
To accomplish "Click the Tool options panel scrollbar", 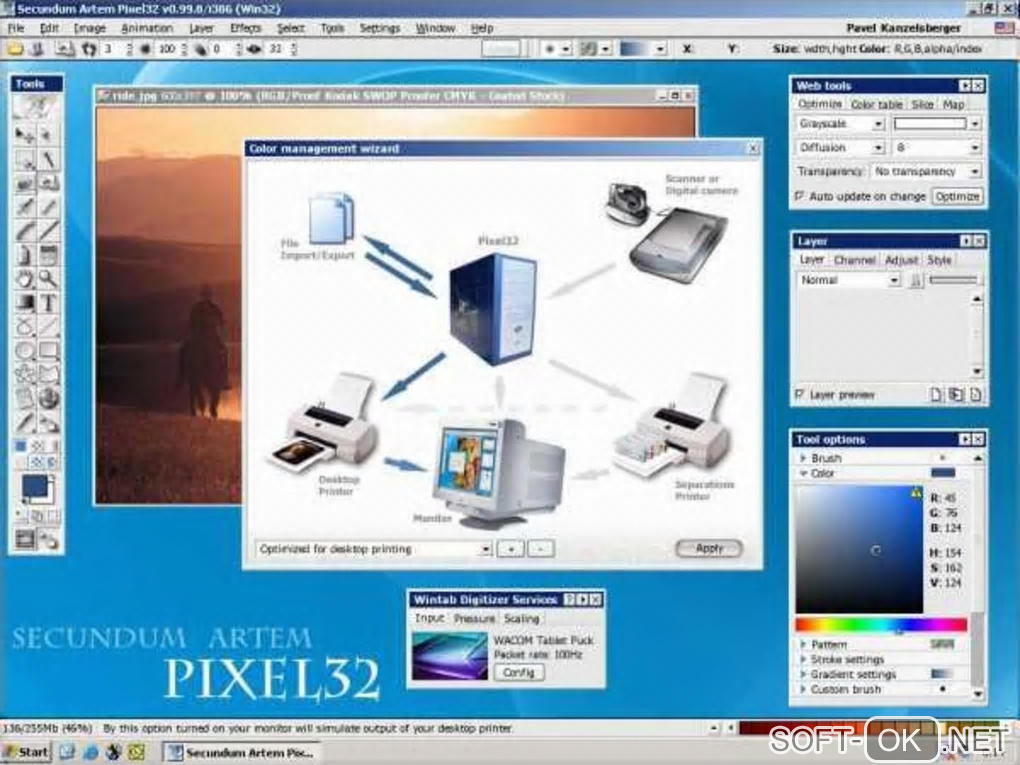I will tap(976, 574).
